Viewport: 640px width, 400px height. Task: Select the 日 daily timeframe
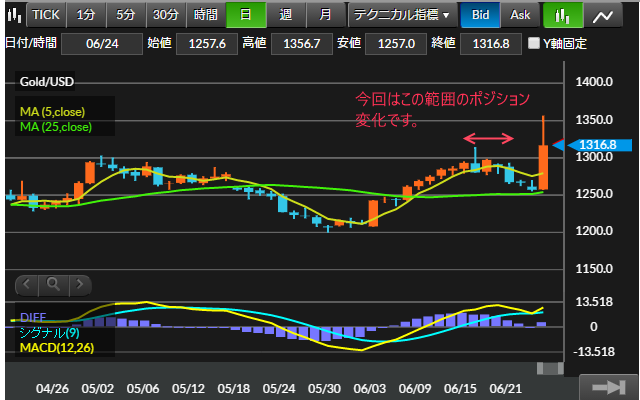coord(246,15)
